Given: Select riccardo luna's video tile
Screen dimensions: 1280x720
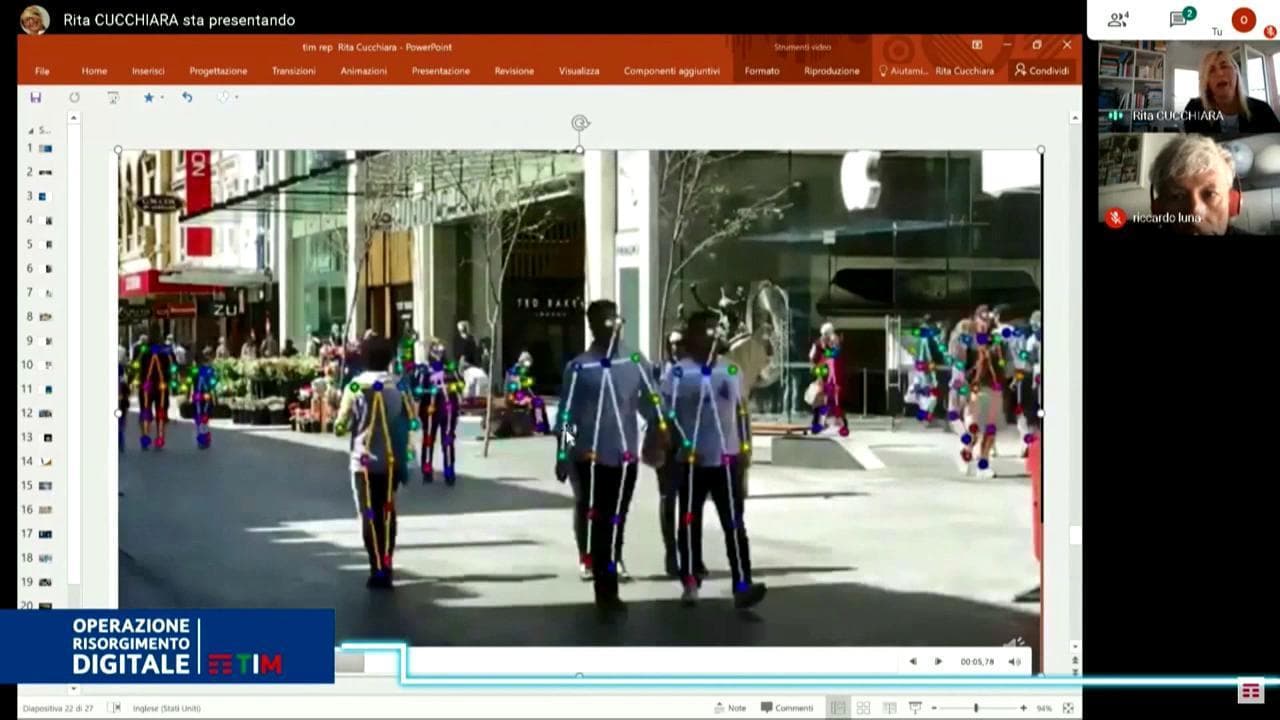Looking at the screenshot, I should coord(1188,183).
